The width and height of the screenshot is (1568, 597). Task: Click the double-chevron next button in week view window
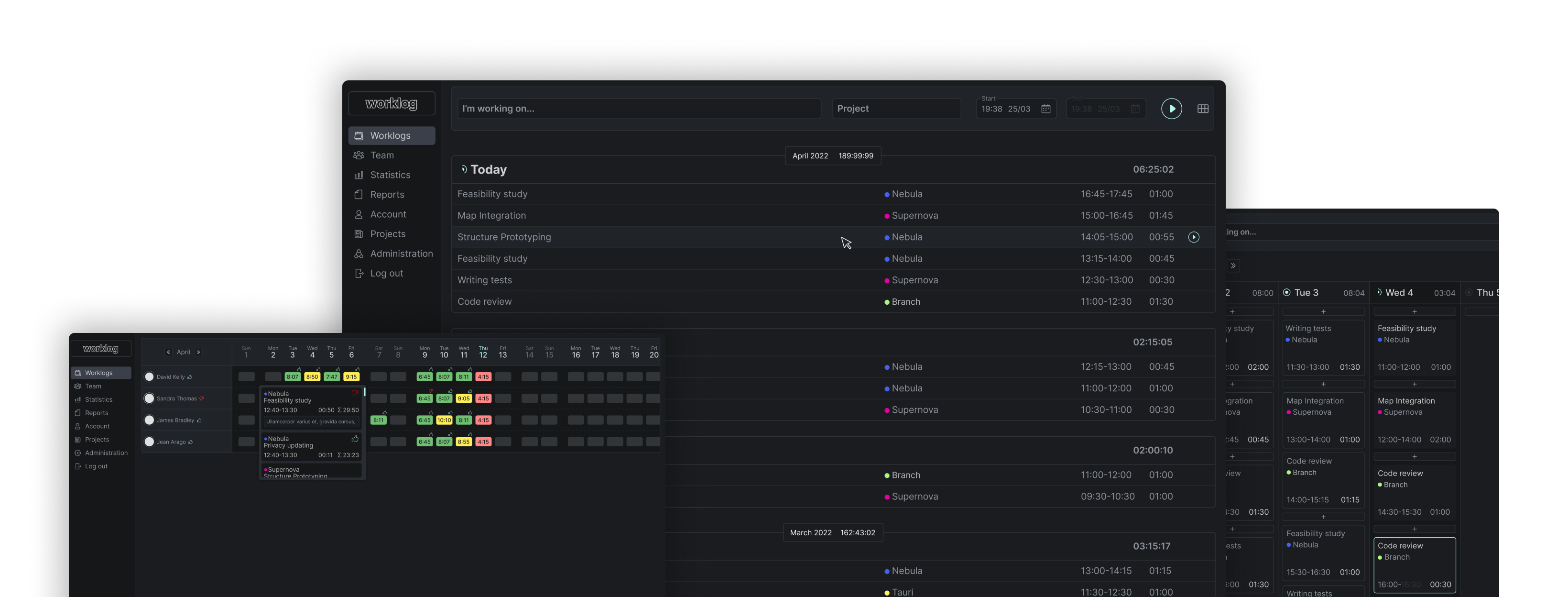click(x=1233, y=265)
